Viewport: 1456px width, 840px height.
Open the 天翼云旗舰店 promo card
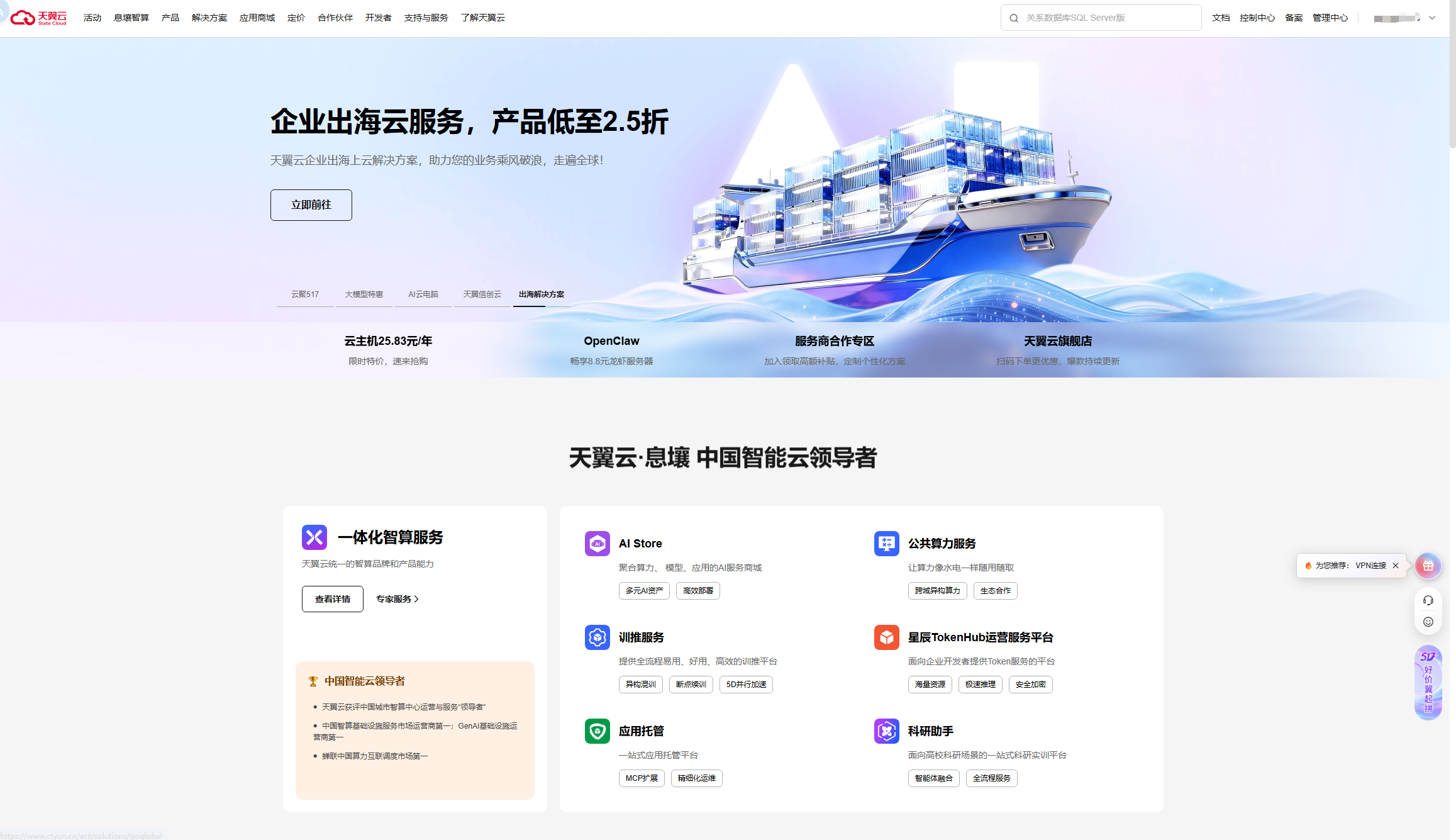click(1058, 350)
